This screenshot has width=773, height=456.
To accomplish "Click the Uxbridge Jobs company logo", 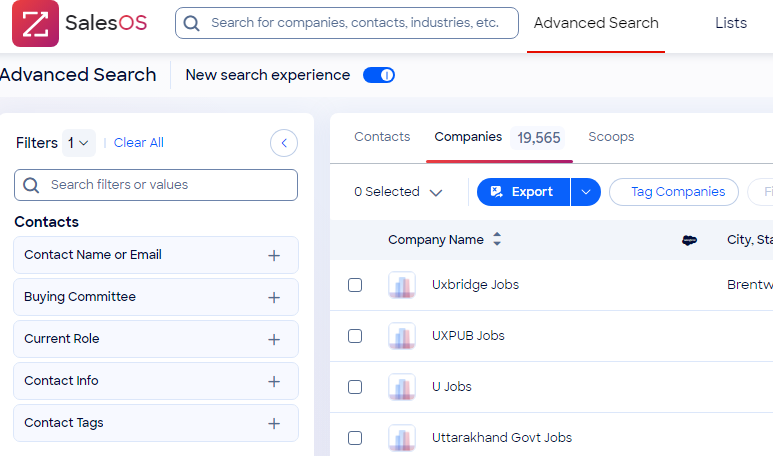I will 402,285.
